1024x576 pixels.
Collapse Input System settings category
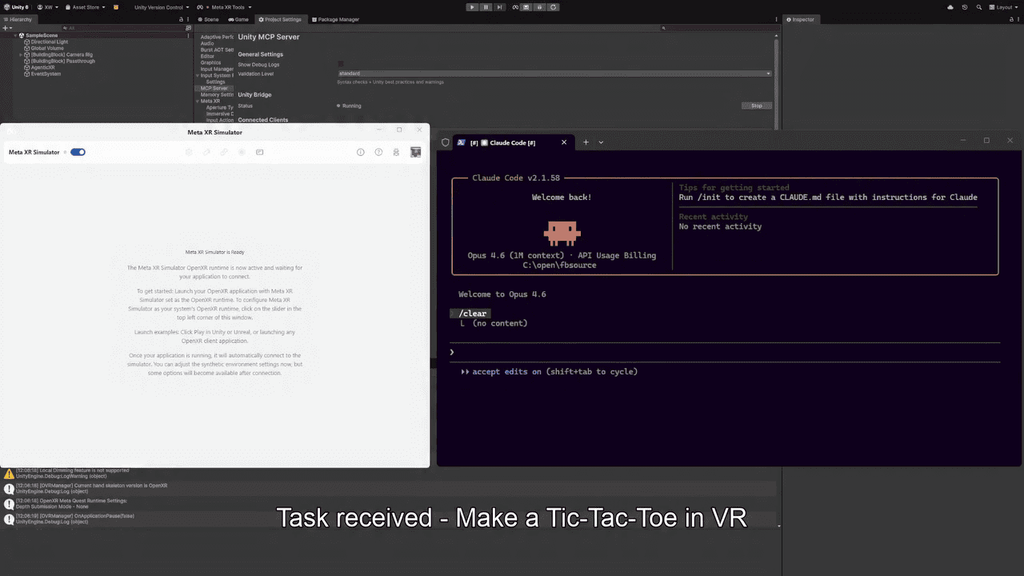coord(197,76)
